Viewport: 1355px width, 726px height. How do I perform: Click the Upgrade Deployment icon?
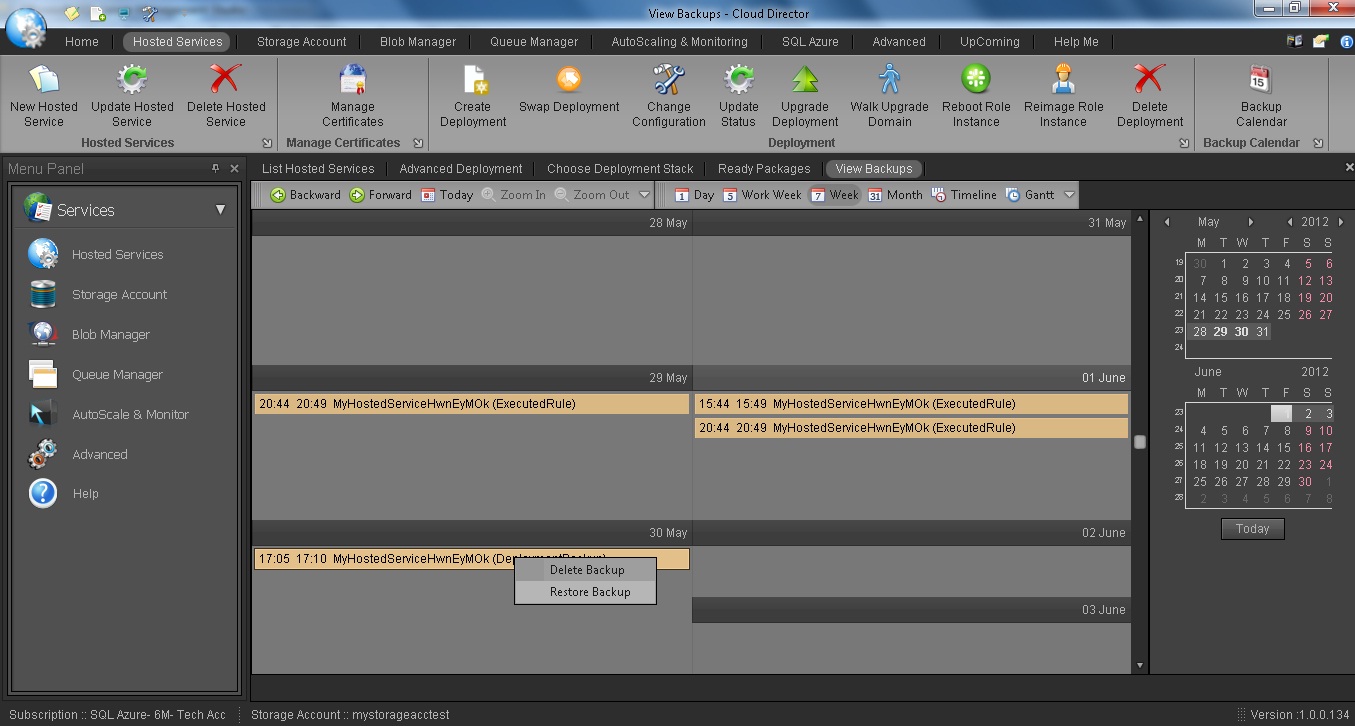point(805,80)
